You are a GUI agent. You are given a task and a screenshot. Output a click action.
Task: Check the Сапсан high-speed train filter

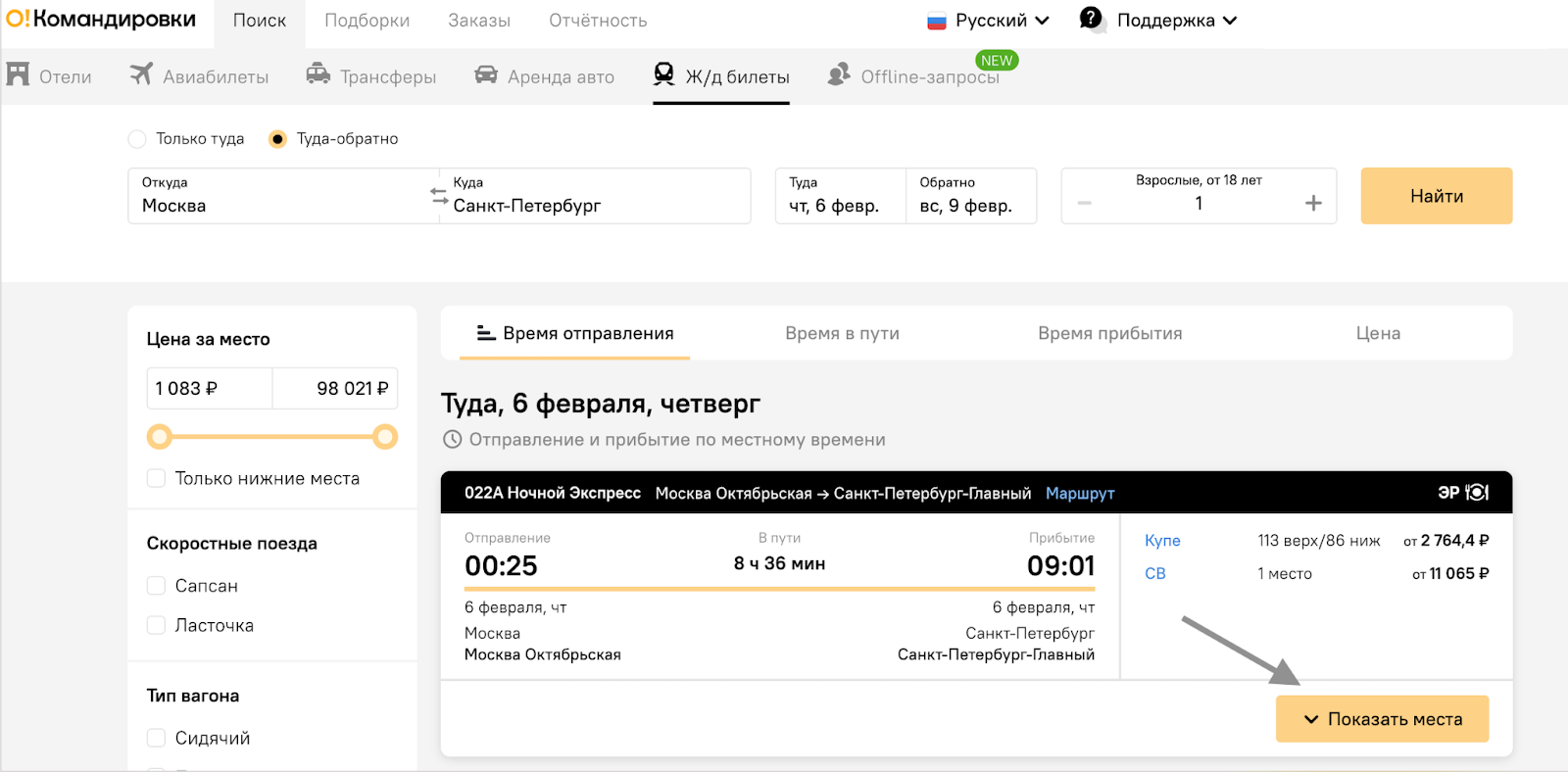pyautogui.click(x=156, y=586)
